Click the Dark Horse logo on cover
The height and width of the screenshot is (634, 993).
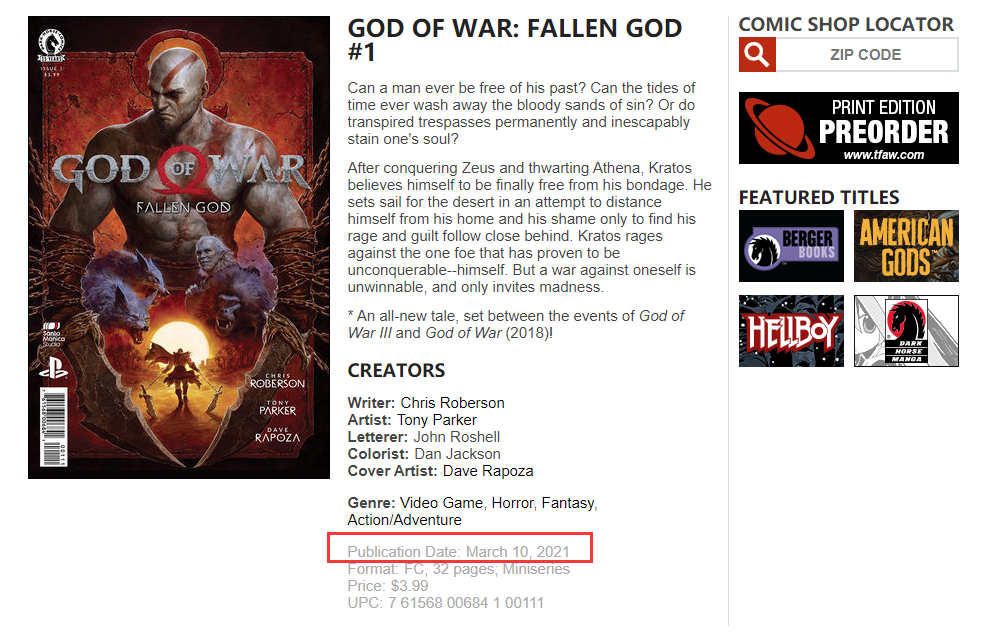[x=52, y=46]
